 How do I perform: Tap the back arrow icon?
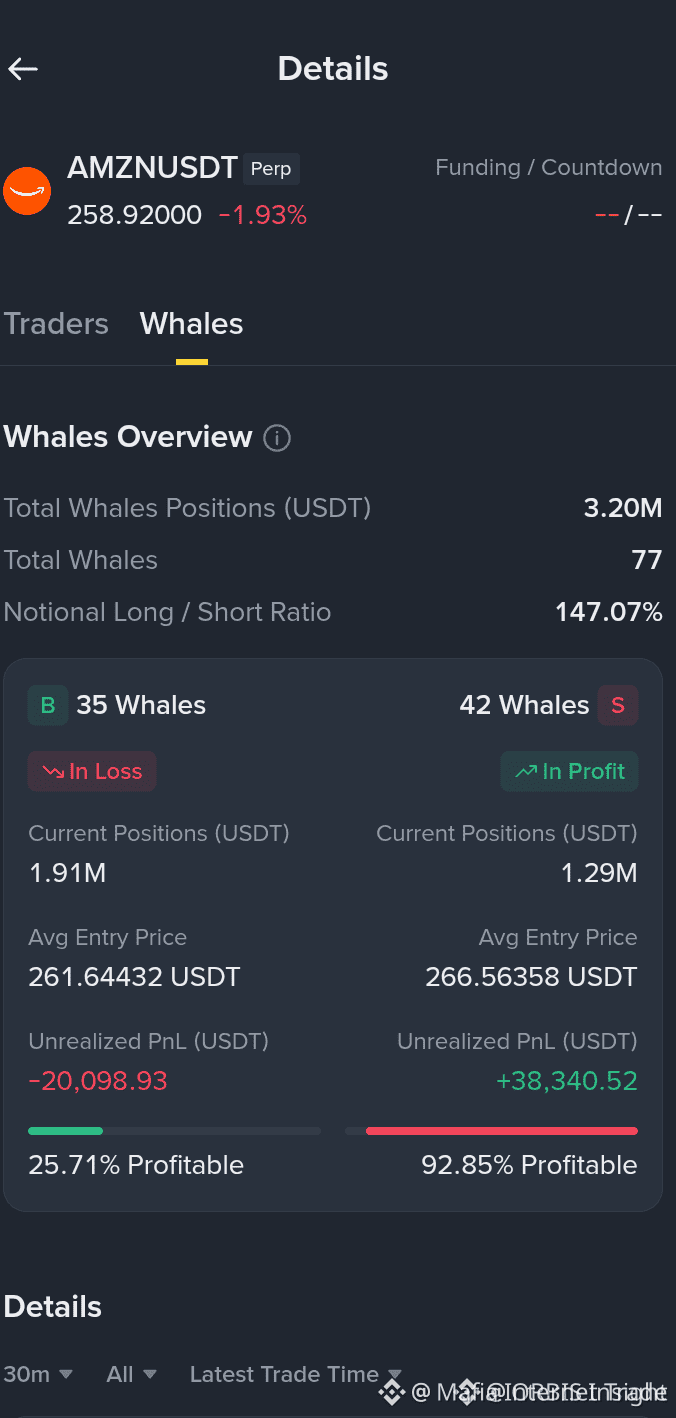tap(23, 68)
